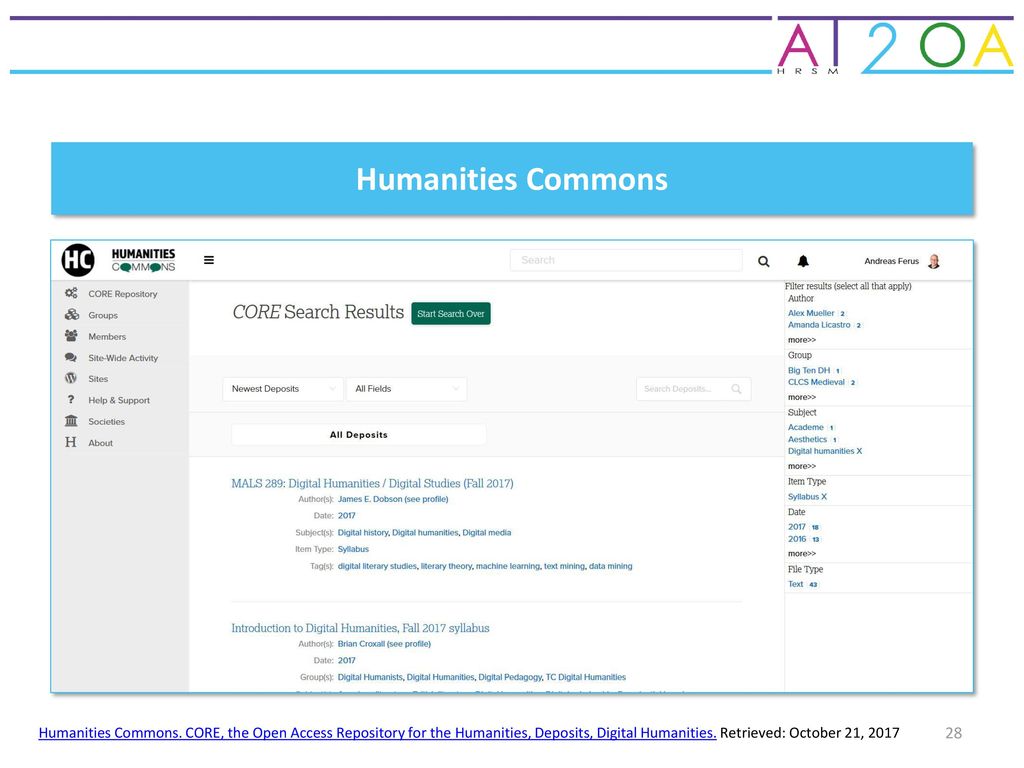This screenshot has height=768, width=1024.
Task: Open Digital Pedagogy group link
Action: (x=510, y=677)
